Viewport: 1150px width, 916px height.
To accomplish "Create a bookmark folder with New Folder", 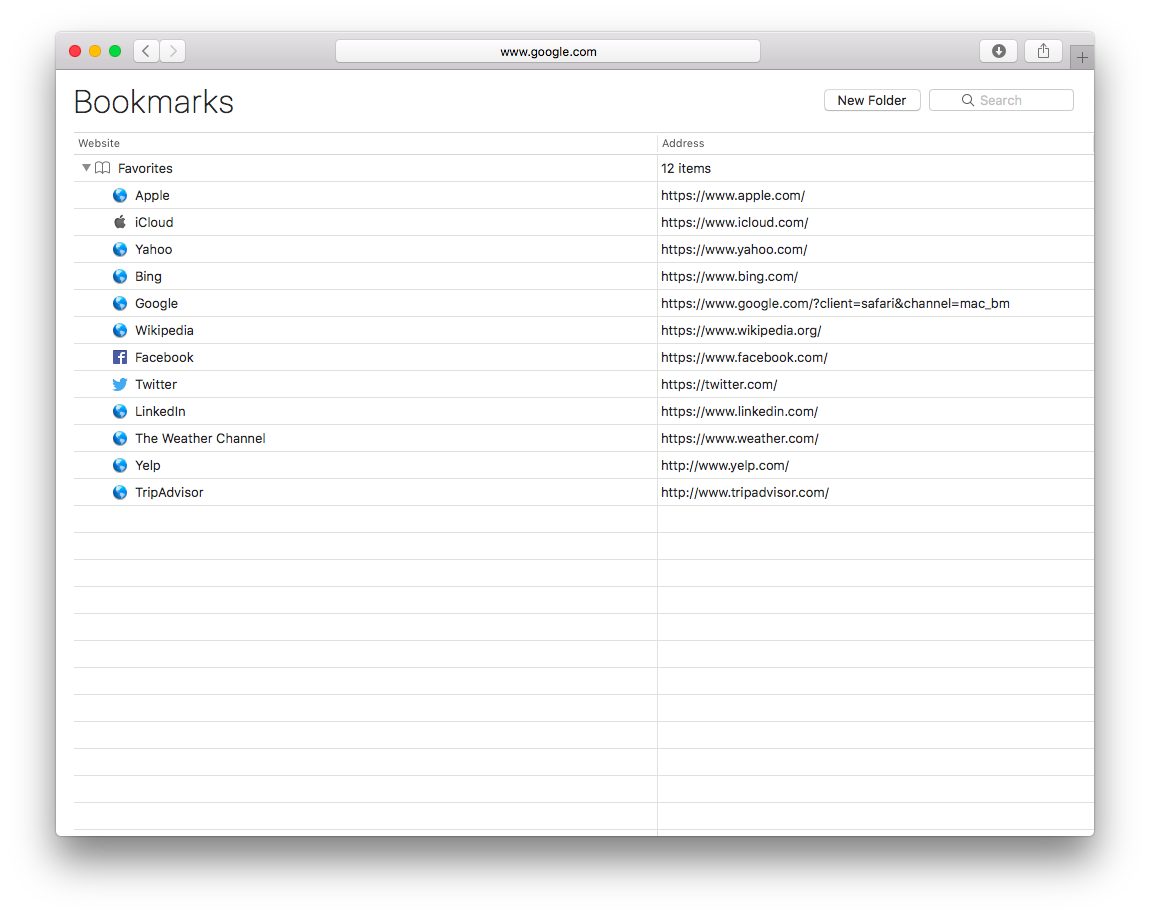I will [872, 100].
